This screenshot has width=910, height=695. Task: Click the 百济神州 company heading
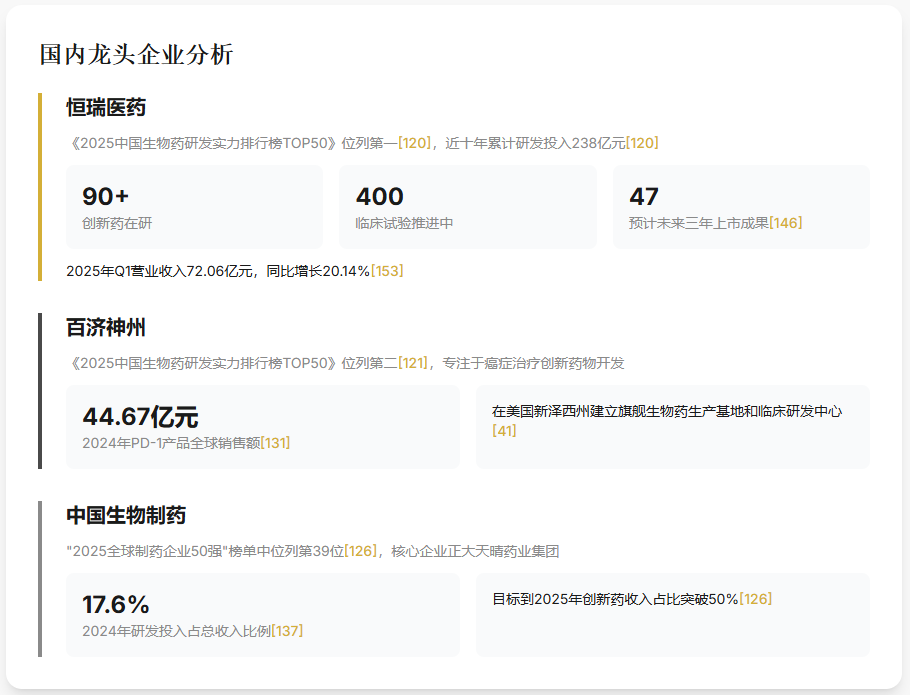(x=106, y=328)
